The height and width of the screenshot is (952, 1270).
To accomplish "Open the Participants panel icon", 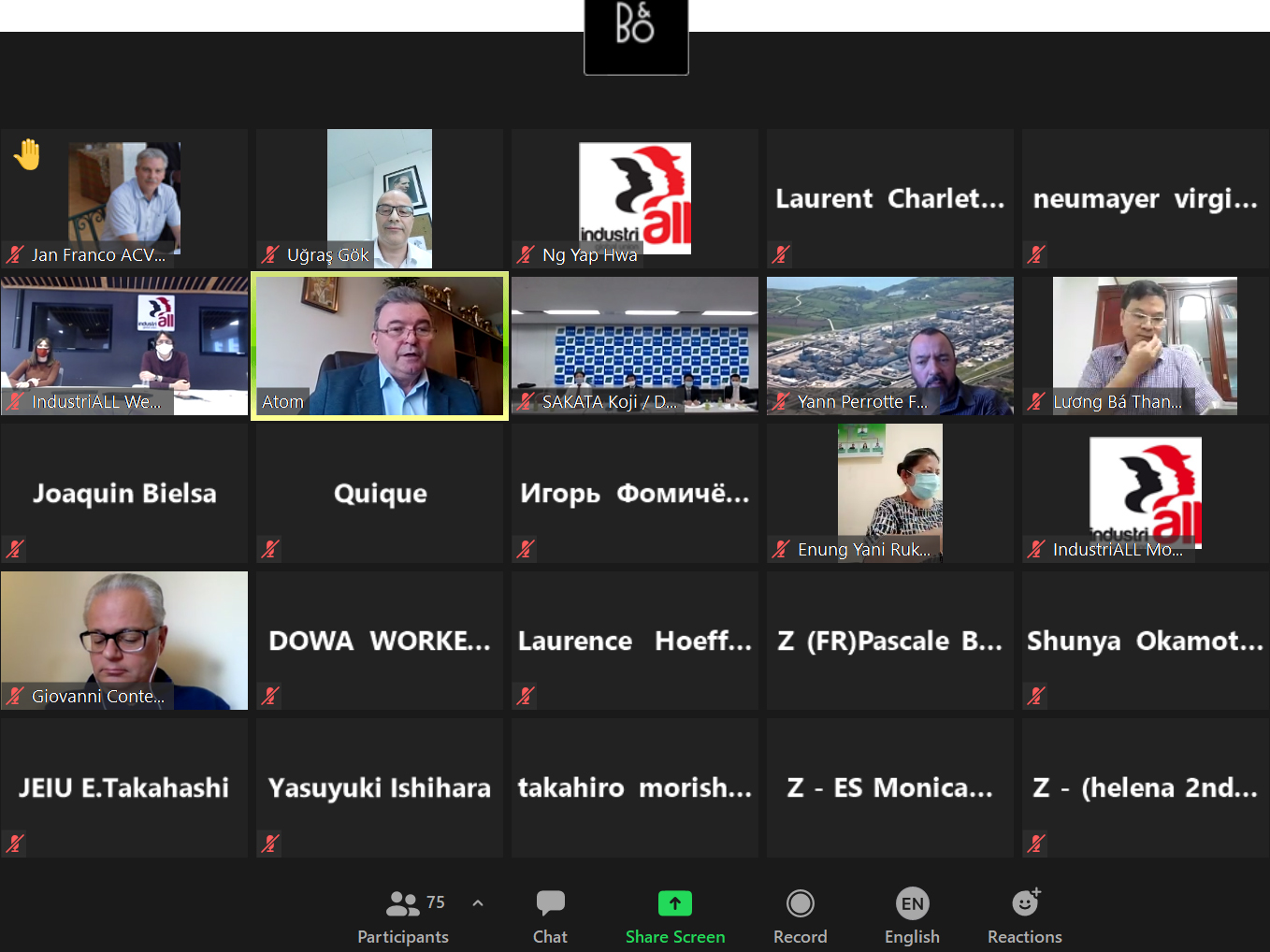I will click(x=403, y=903).
